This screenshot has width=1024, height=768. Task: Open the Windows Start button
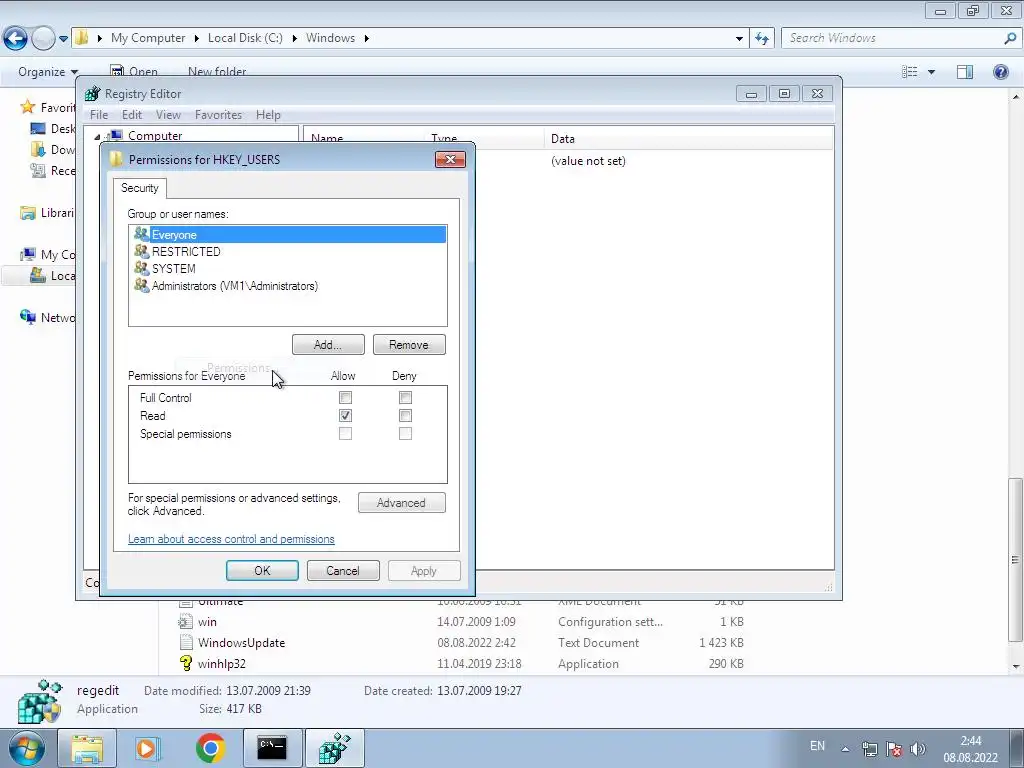tap(26, 748)
